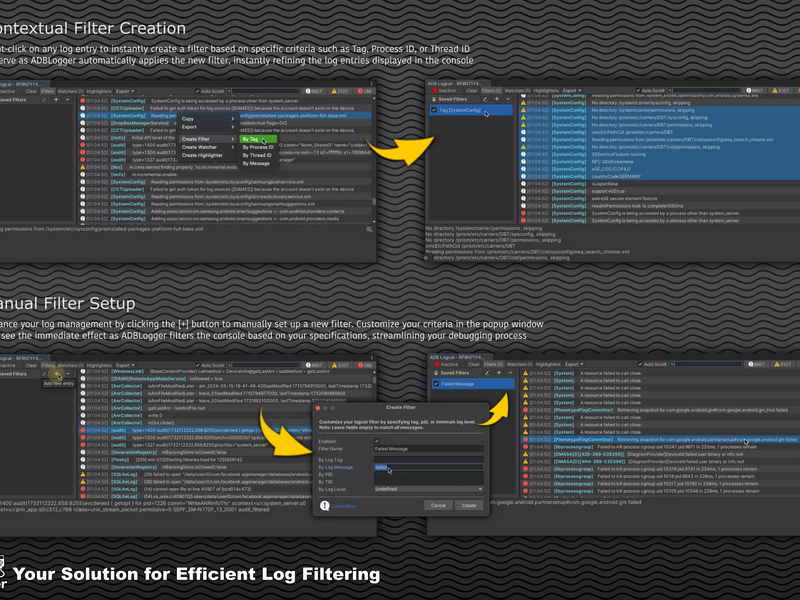800x600 pixels.
Task: Open the Export dropdown in the window behind the dialog
Action: pyautogui.click(x=125, y=365)
